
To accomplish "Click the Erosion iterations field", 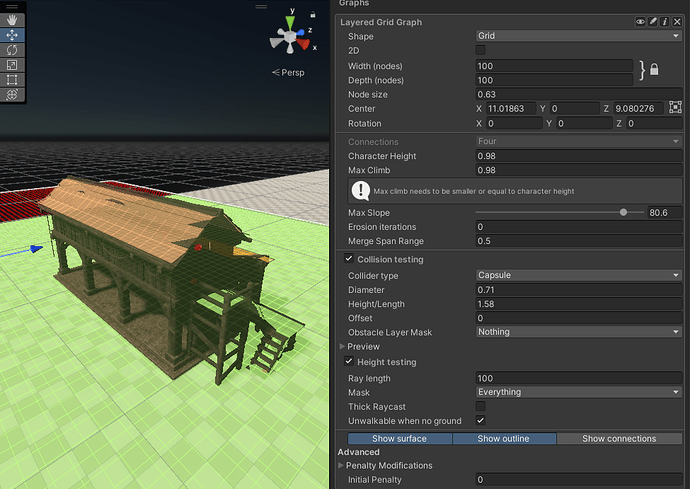I will [579, 227].
